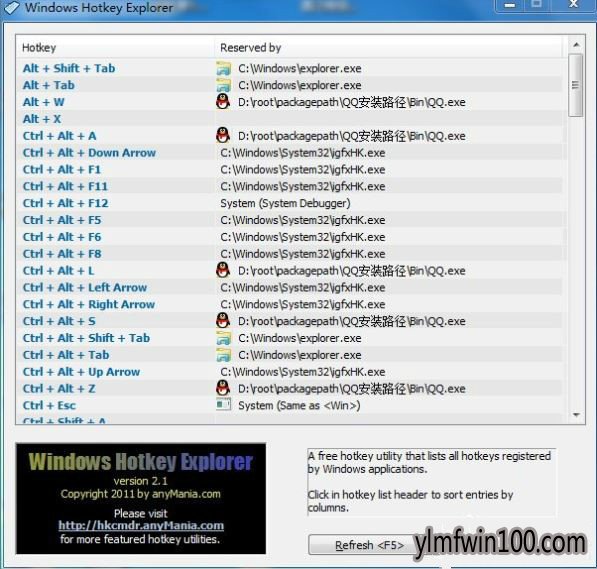Select the Ctrl + Alt + F6 hotkey
Image resolution: width=597 pixels, height=569 pixels.
[x=62, y=237]
